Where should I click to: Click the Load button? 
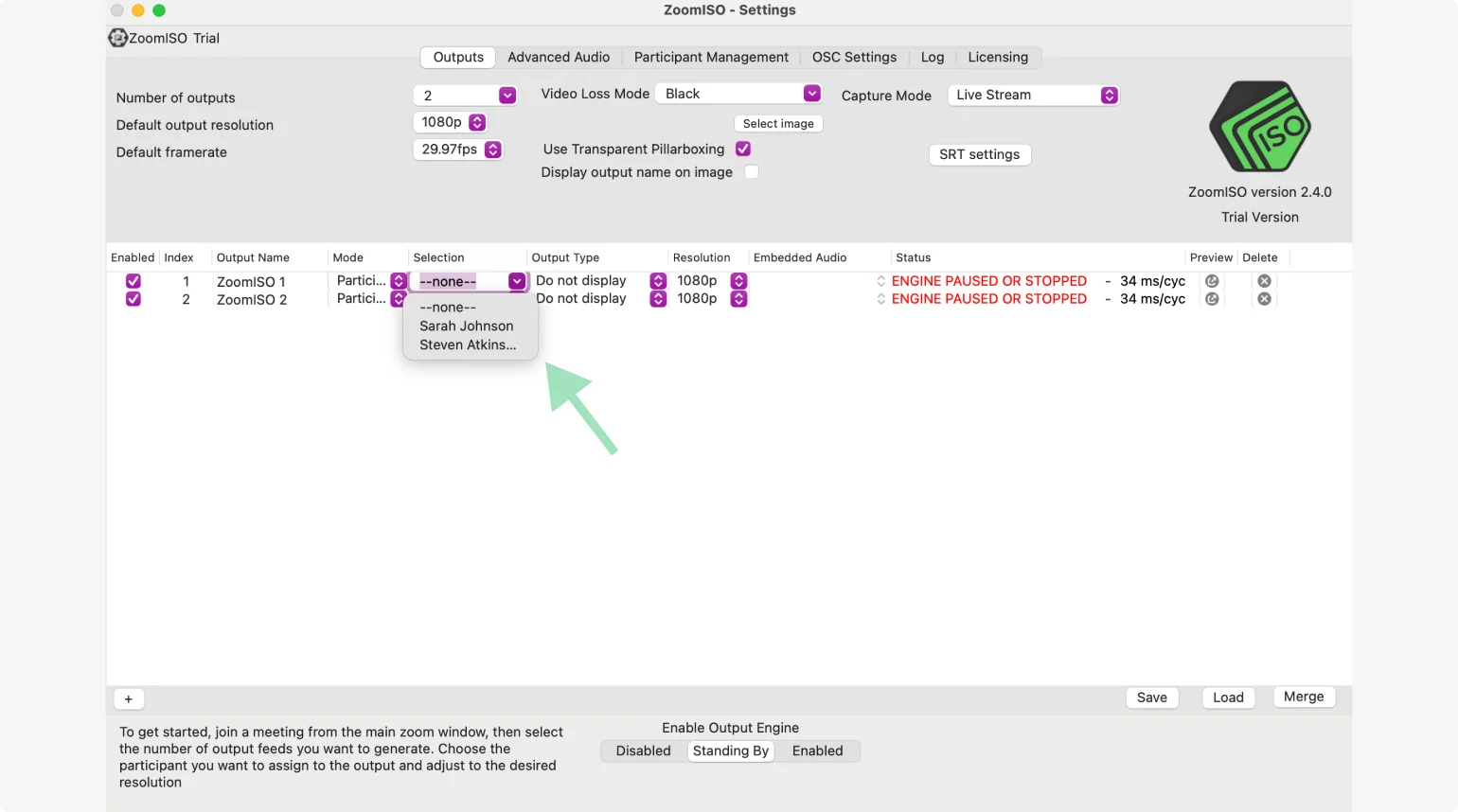click(x=1229, y=697)
